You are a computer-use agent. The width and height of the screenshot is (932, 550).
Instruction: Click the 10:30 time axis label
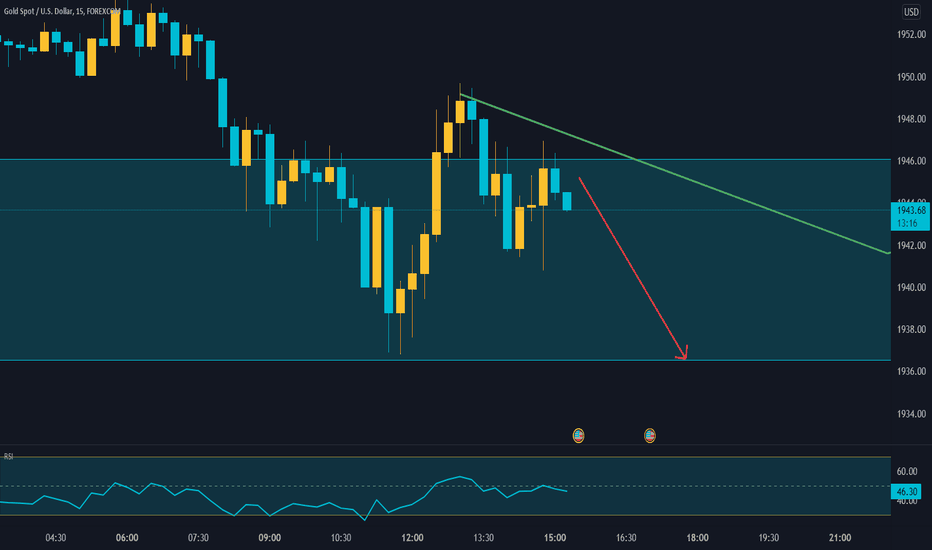tap(341, 538)
